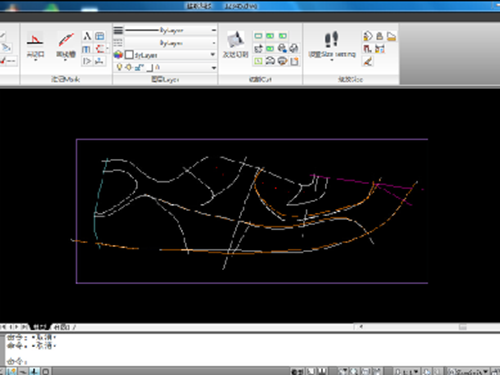Screen dimensions: 500x375
Task: Click second green rectangle icon in Cut top row
Action: pyautogui.click(x=270, y=36)
